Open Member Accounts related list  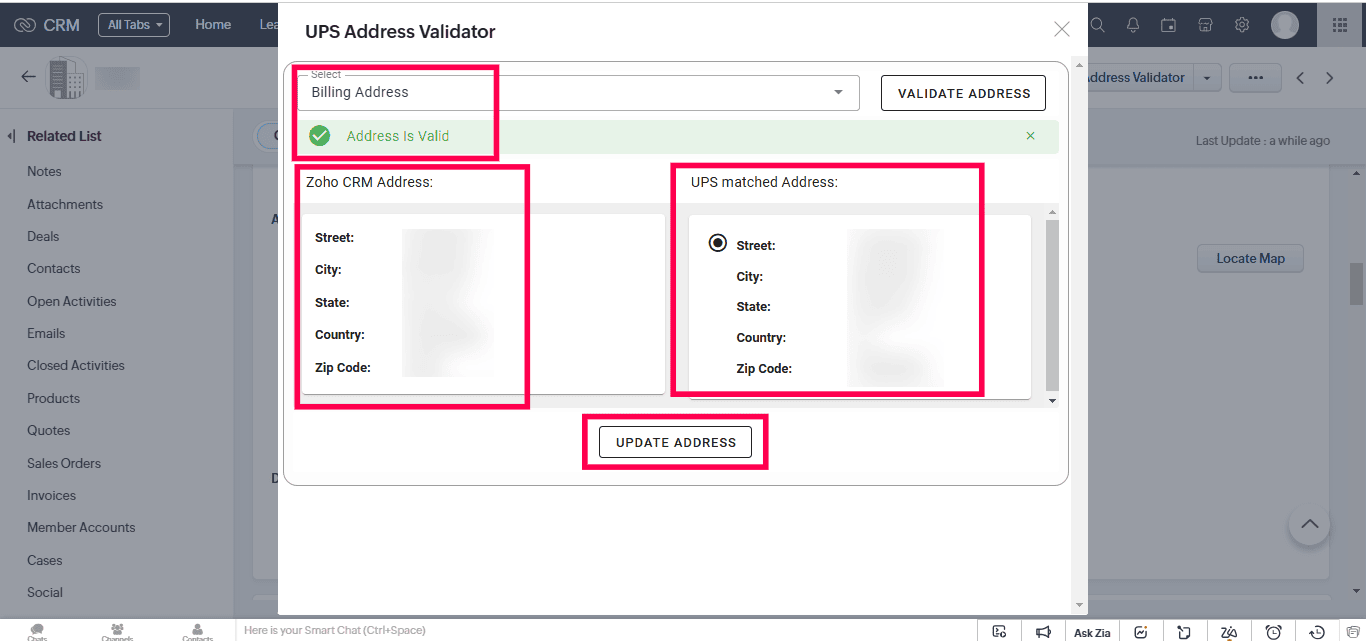point(81,527)
